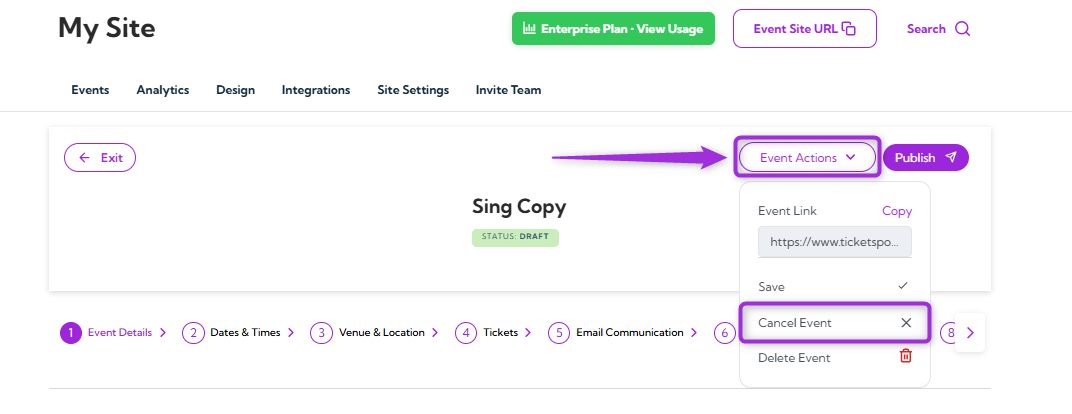This screenshot has width=1072, height=414.
Task: Click the red trash Delete Event icon
Action: [906, 356]
